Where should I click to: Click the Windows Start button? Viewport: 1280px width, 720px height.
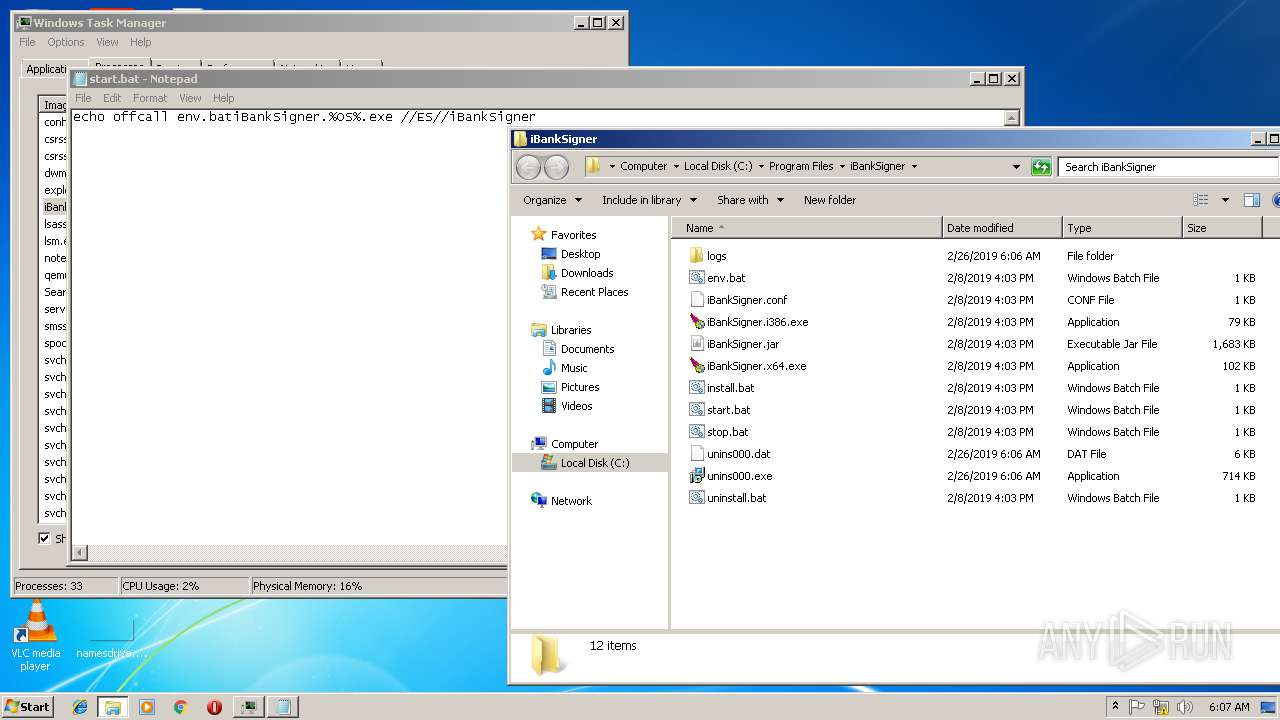click(27, 706)
